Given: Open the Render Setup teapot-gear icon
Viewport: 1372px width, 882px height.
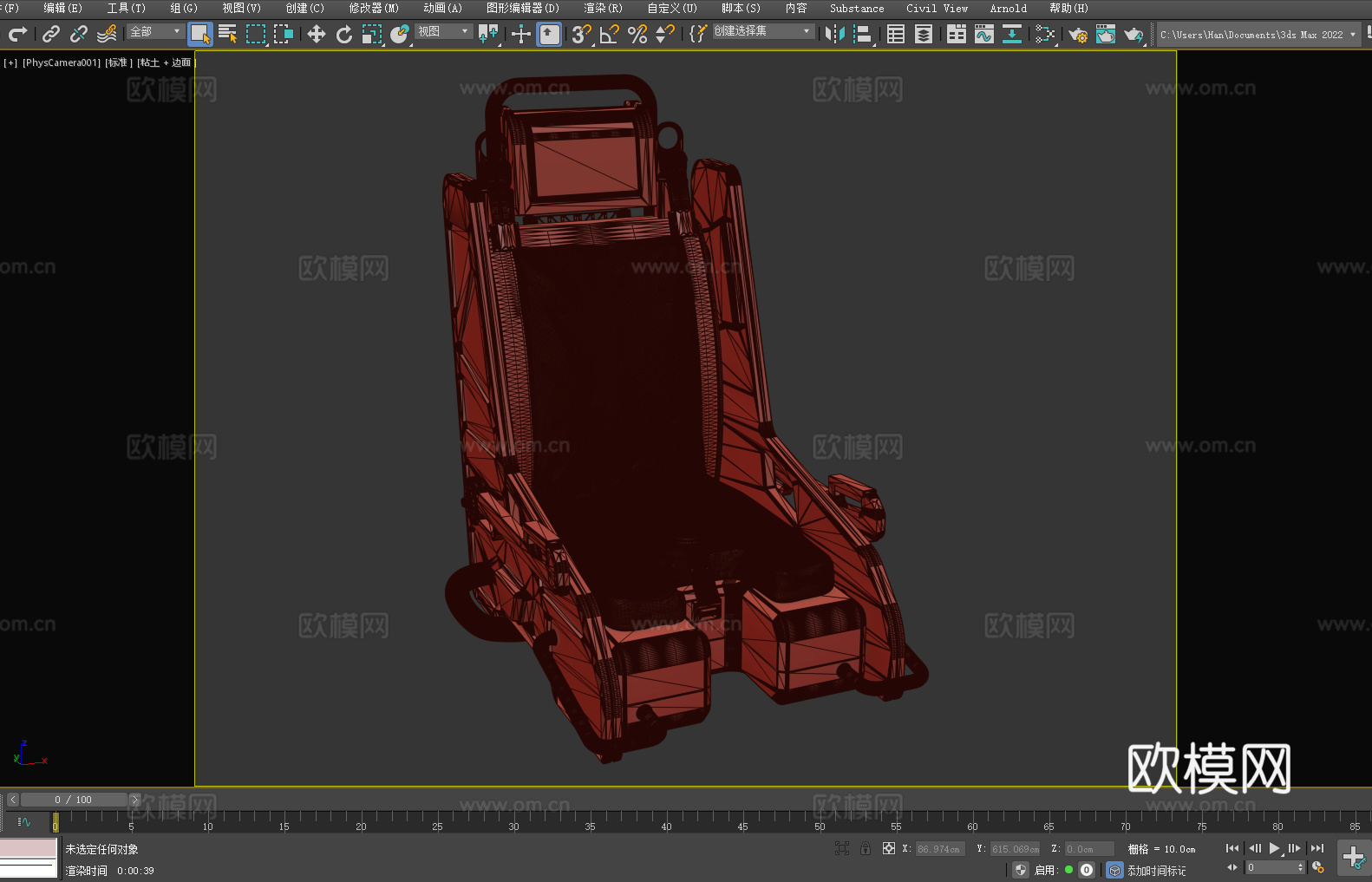Looking at the screenshot, I should click(1078, 34).
